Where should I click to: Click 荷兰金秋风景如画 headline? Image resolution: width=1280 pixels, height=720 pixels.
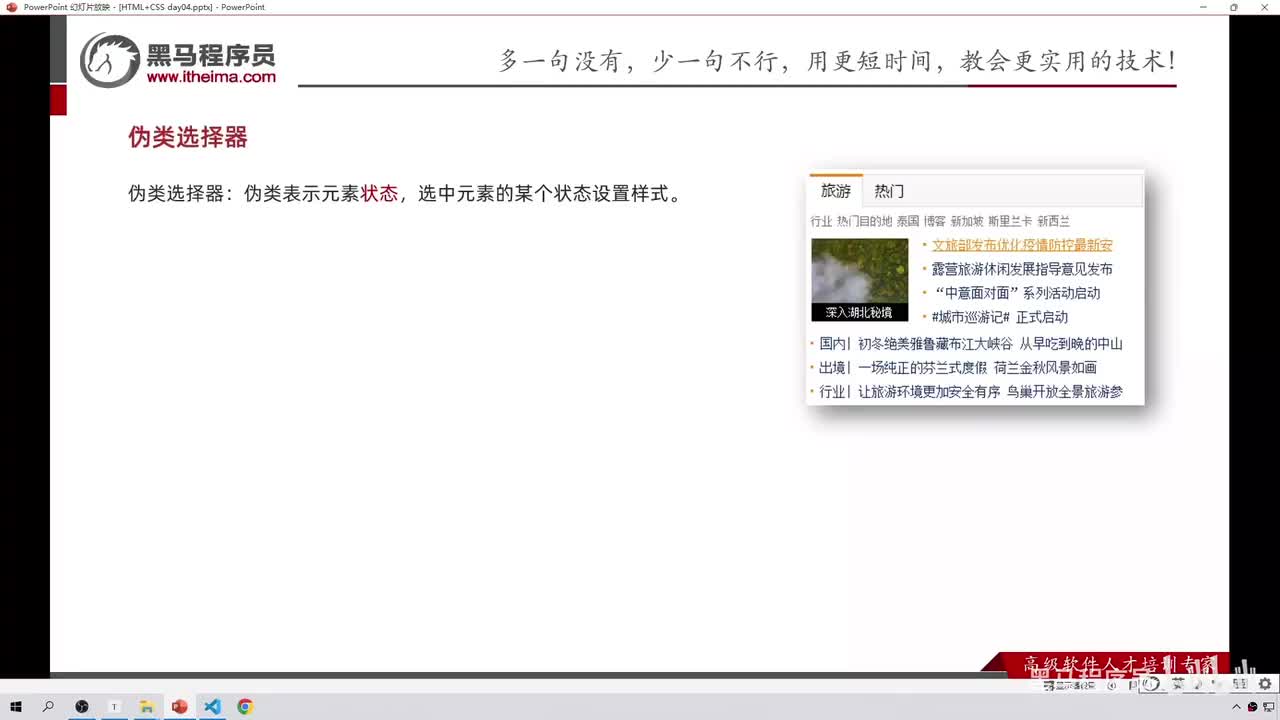pos(1045,367)
